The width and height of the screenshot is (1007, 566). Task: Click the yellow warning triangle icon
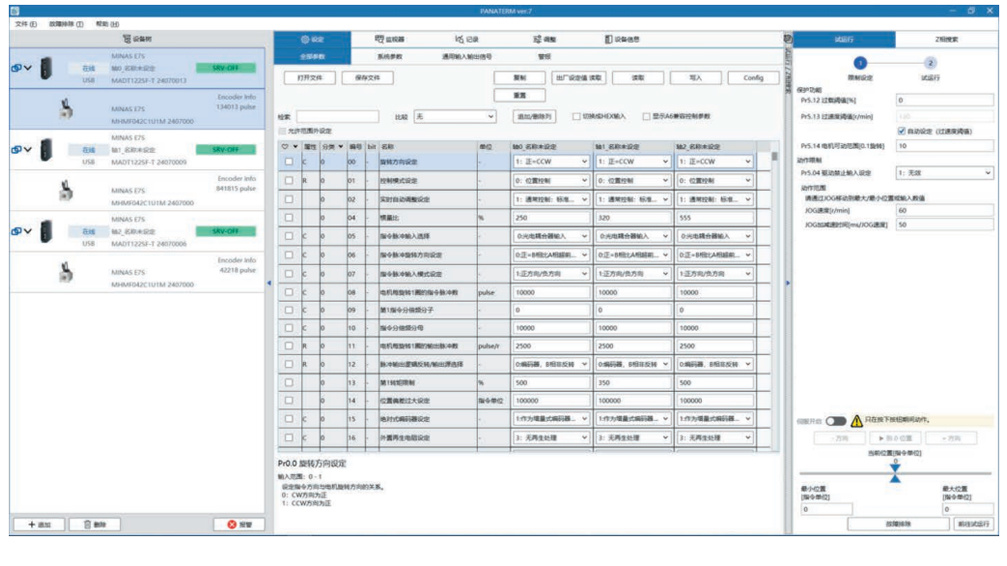(x=856, y=421)
